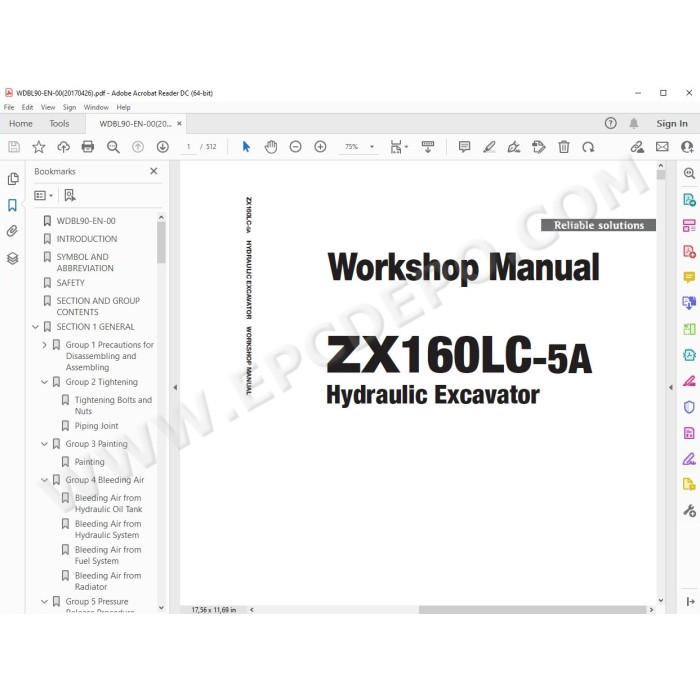
Task: Print the document with printer icon
Action: 88,147
